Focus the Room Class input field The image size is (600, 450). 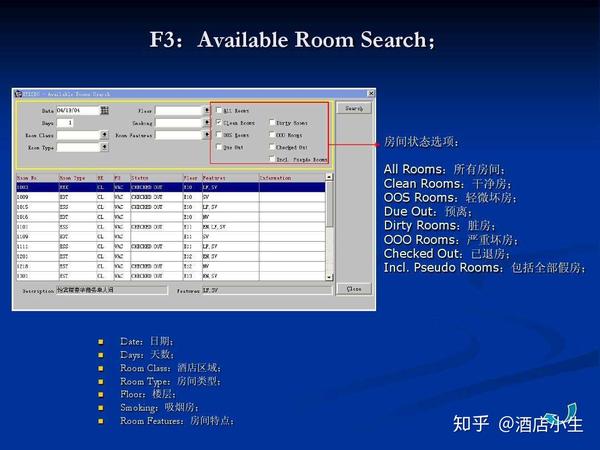point(78,135)
